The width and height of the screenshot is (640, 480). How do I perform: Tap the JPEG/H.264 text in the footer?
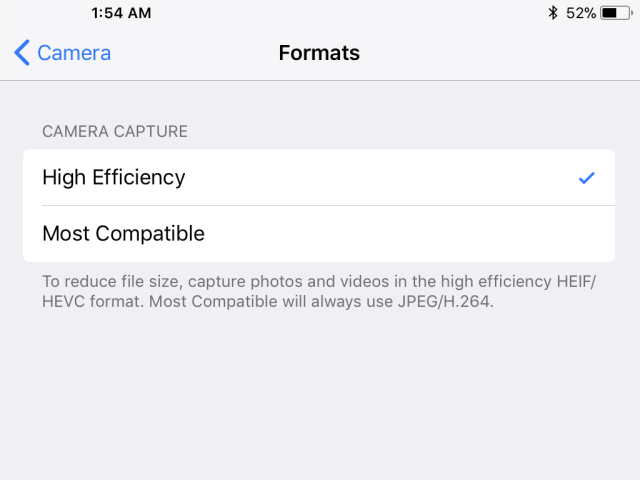(x=444, y=302)
